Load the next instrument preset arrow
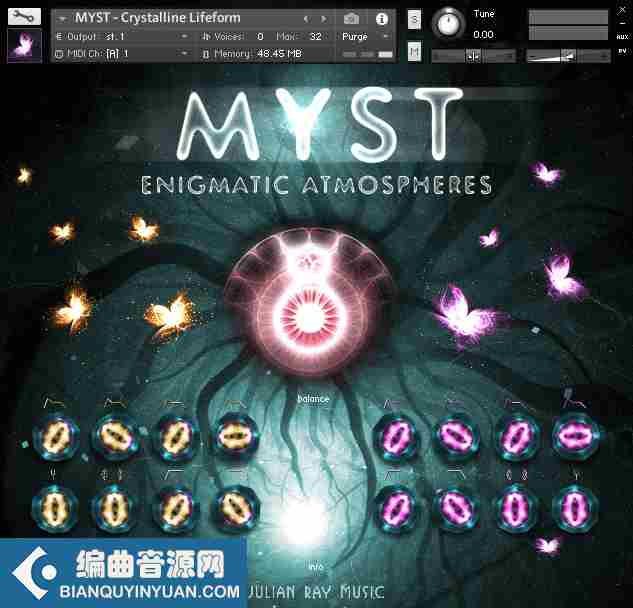This screenshot has width=633, height=608. point(324,19)
